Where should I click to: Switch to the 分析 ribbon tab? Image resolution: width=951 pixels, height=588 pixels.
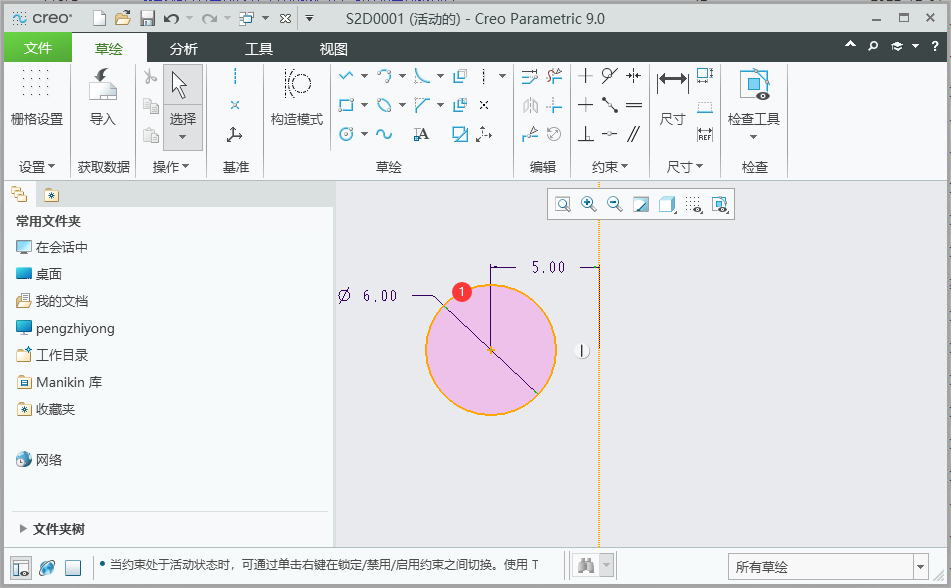(x=184, y=49)
